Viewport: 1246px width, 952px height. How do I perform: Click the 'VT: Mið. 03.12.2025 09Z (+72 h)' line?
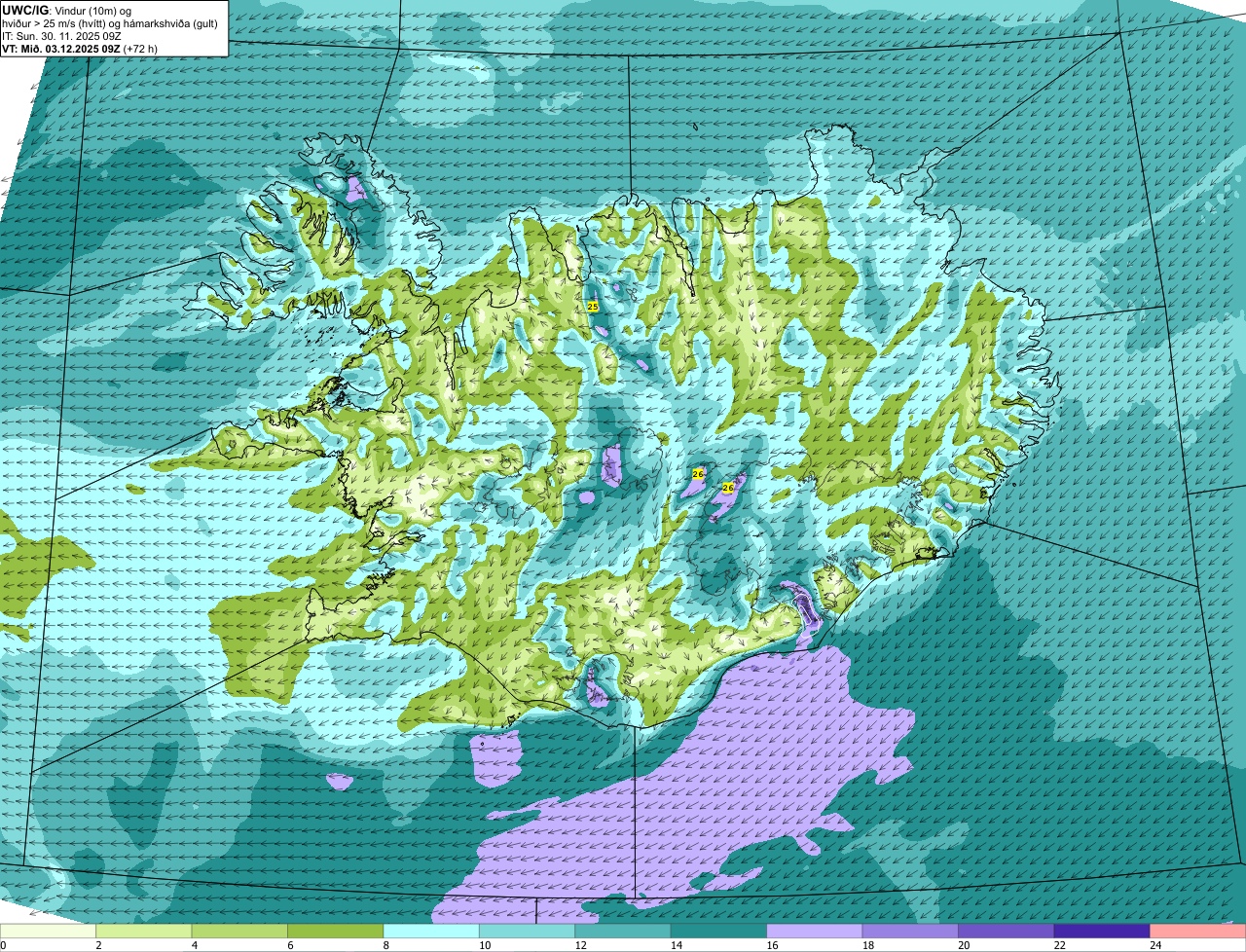click(x=80, y=48)
